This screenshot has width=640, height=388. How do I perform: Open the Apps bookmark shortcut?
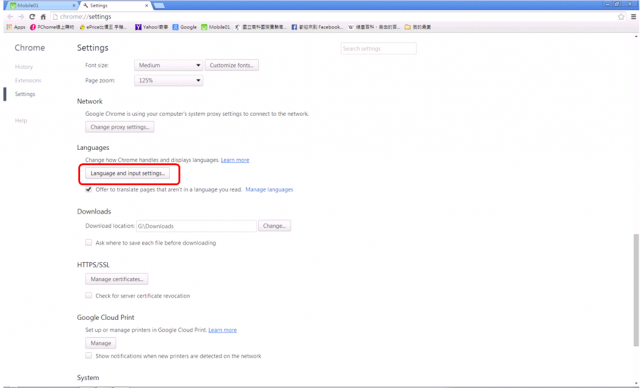point(16,27)
